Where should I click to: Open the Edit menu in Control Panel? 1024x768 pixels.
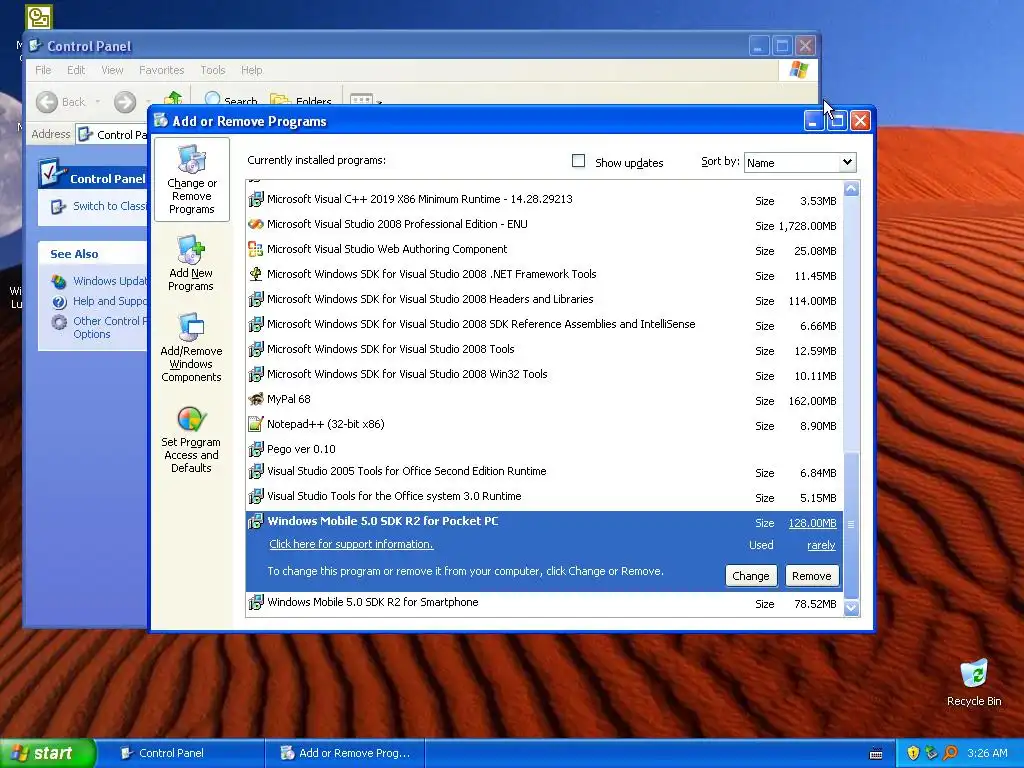[x=76, y=70]
